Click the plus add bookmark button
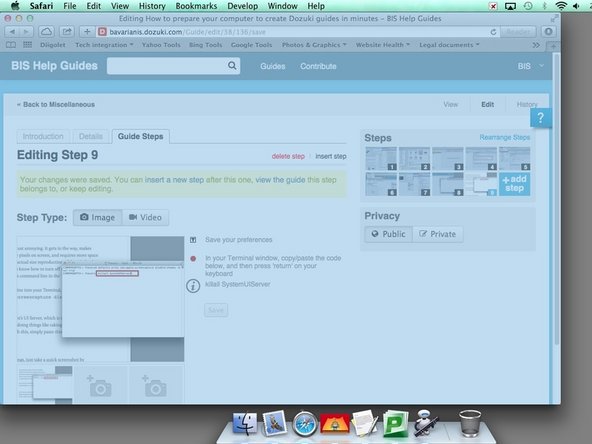This screenshot has height=444, width=592. pos(87,32)
